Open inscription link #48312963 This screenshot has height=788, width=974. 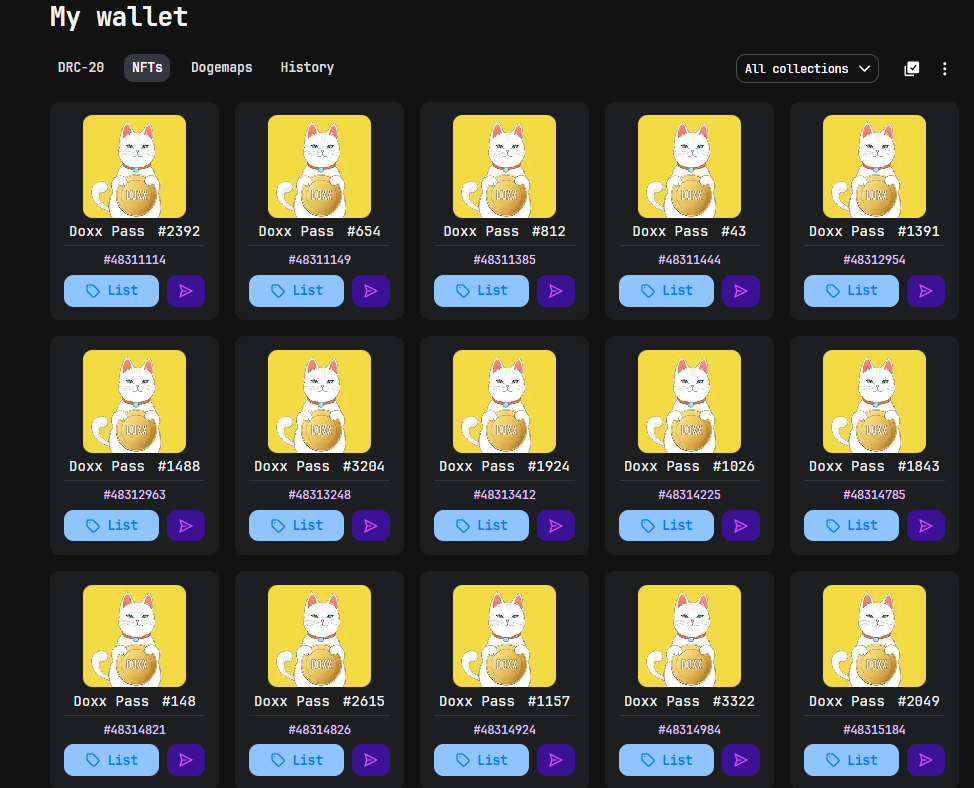134,494
